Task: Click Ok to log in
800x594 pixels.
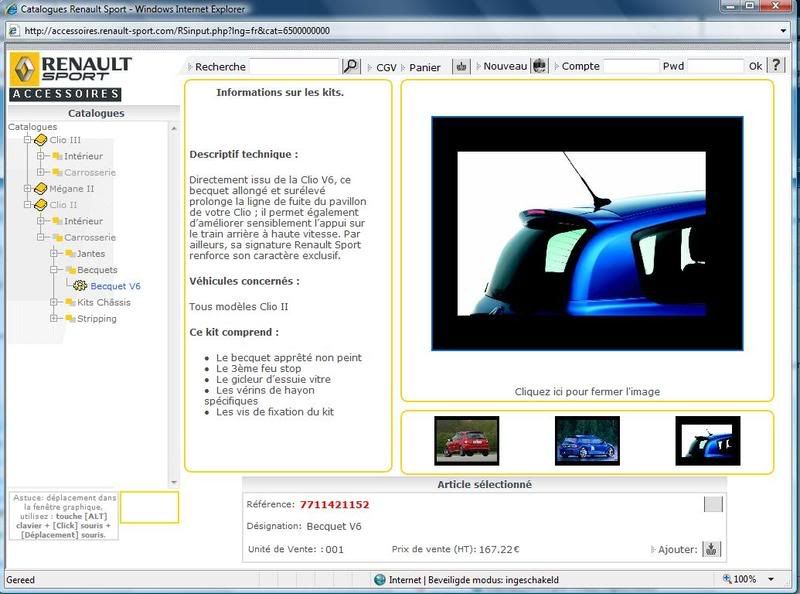Action: pos(755,66)
